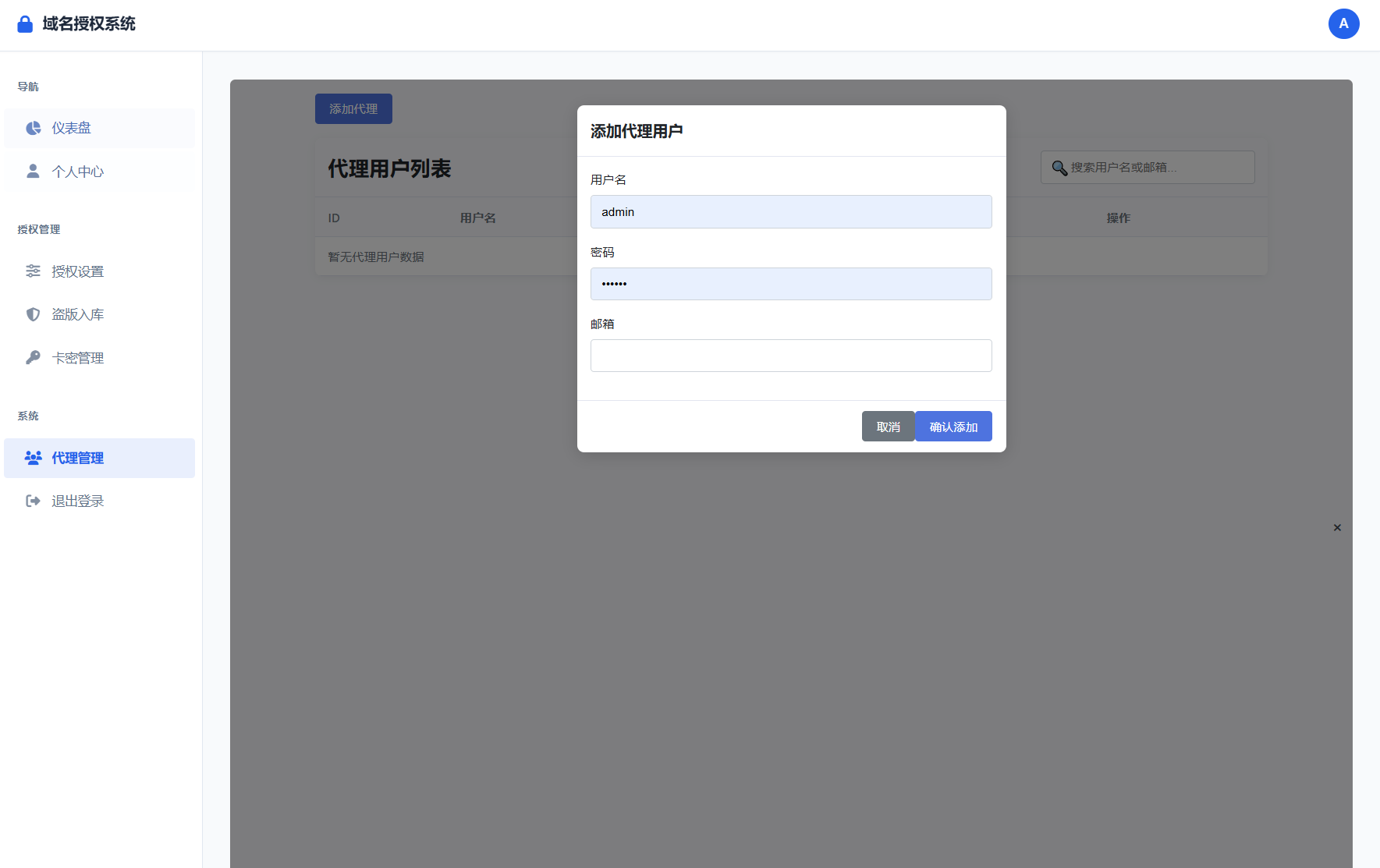Click the shield icon for 盗版入库
The height and width of the screenshot is (868, 1380).
(33, 314)
